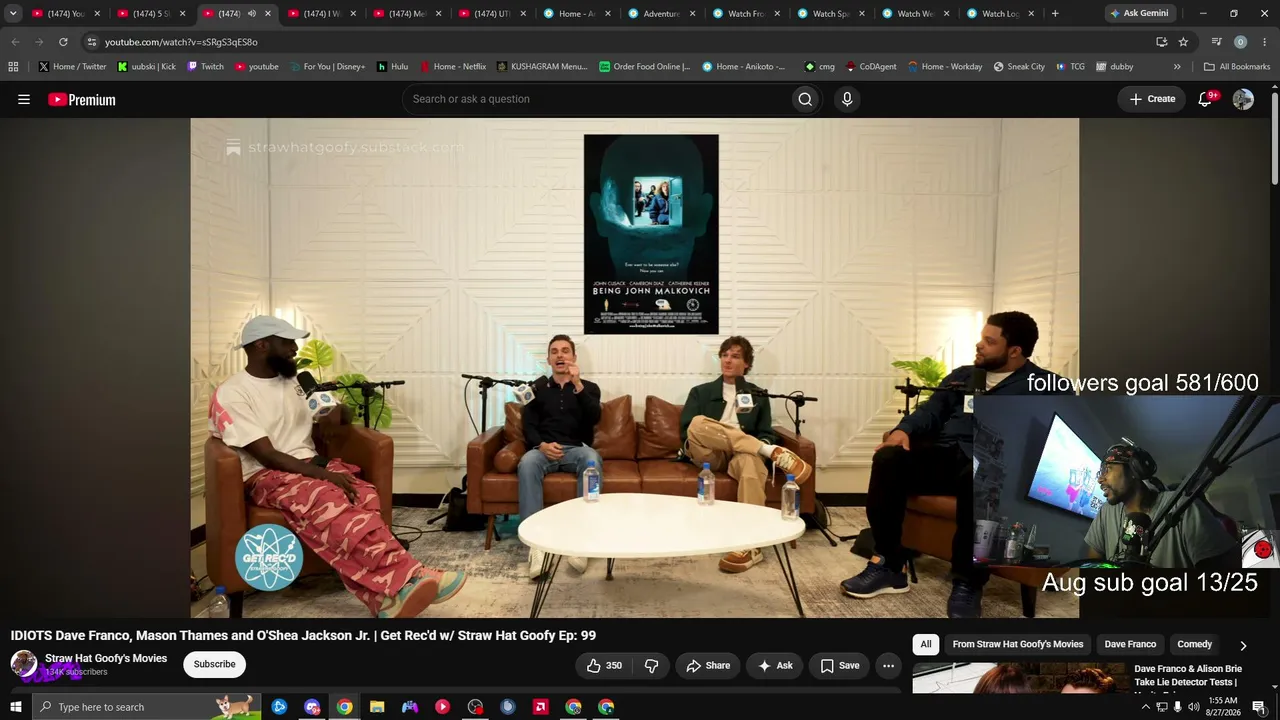Subscribe to Straw Hat Goofy's Movies
This screenshot has width=1280, height=720.
214,664
